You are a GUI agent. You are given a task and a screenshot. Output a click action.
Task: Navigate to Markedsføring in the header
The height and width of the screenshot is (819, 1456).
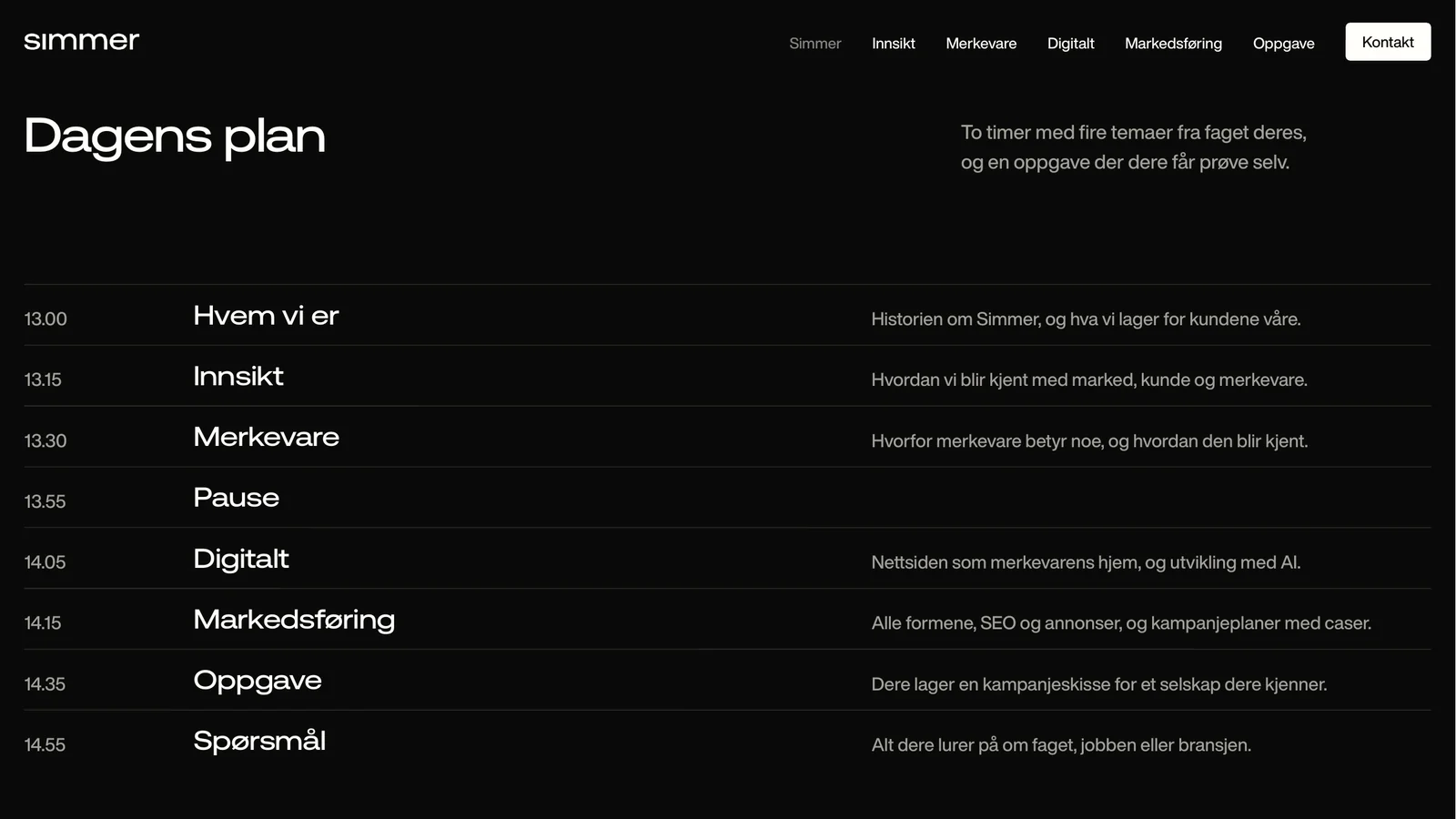click(x=1173, y=43)
